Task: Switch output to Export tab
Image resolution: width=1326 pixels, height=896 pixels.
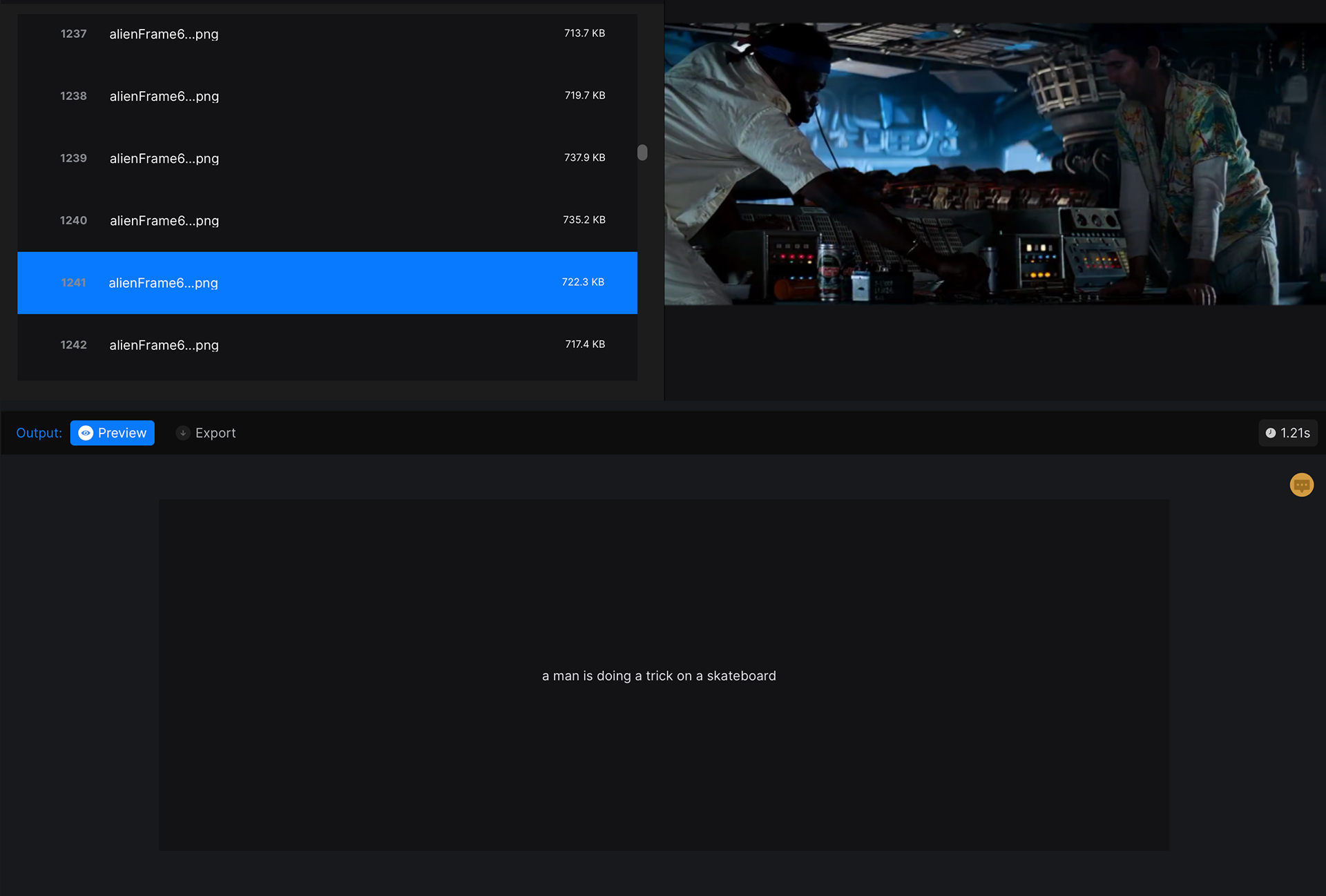Action: pyautogui.click(x=206, y=433)
